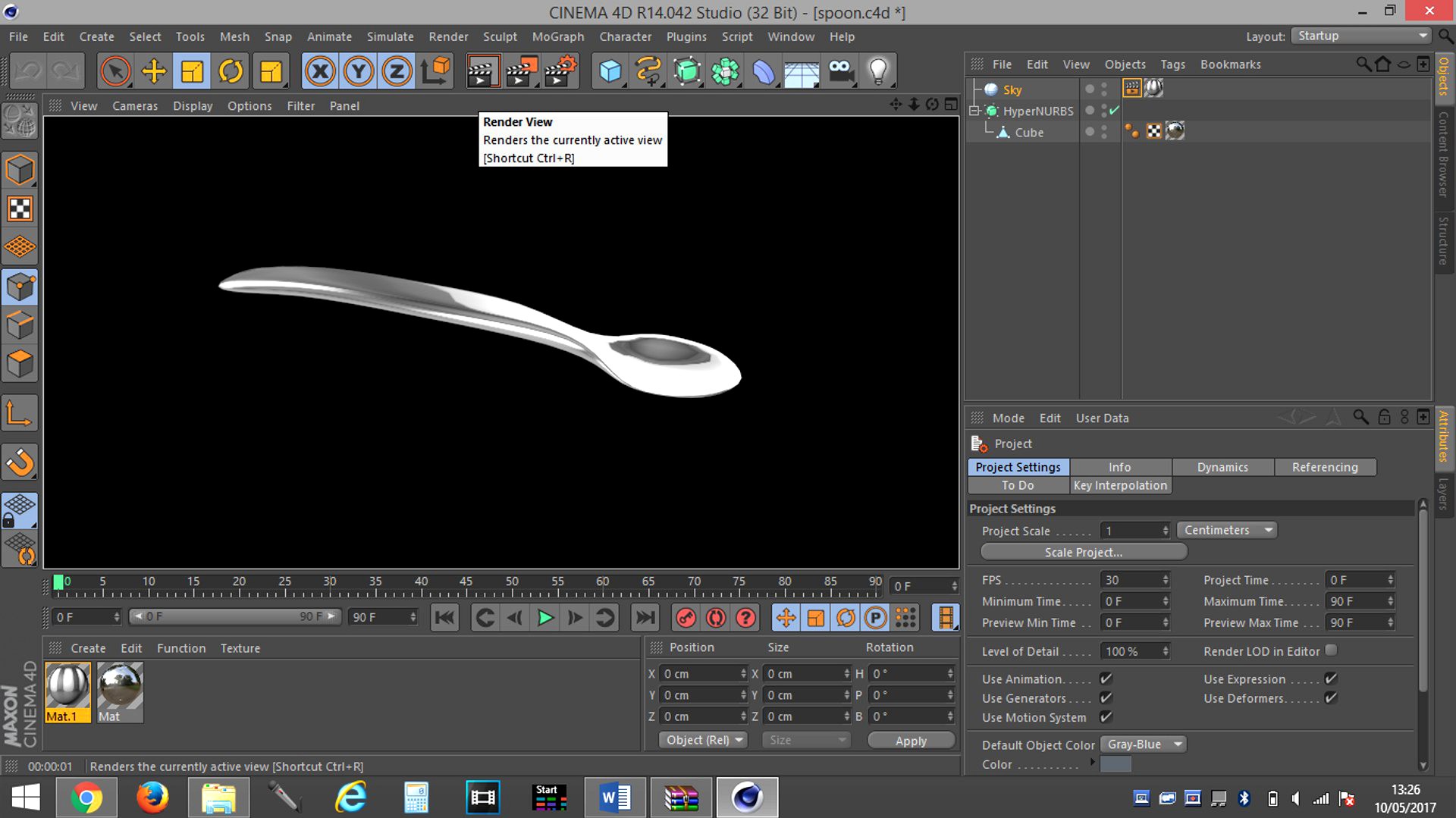
Task: Toggle Z axis lock
Action: [397, 71]
